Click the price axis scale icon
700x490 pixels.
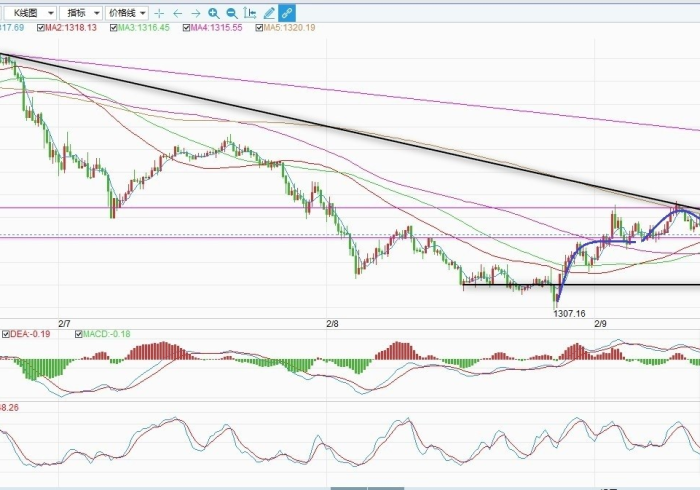click(x=250, y=13)
